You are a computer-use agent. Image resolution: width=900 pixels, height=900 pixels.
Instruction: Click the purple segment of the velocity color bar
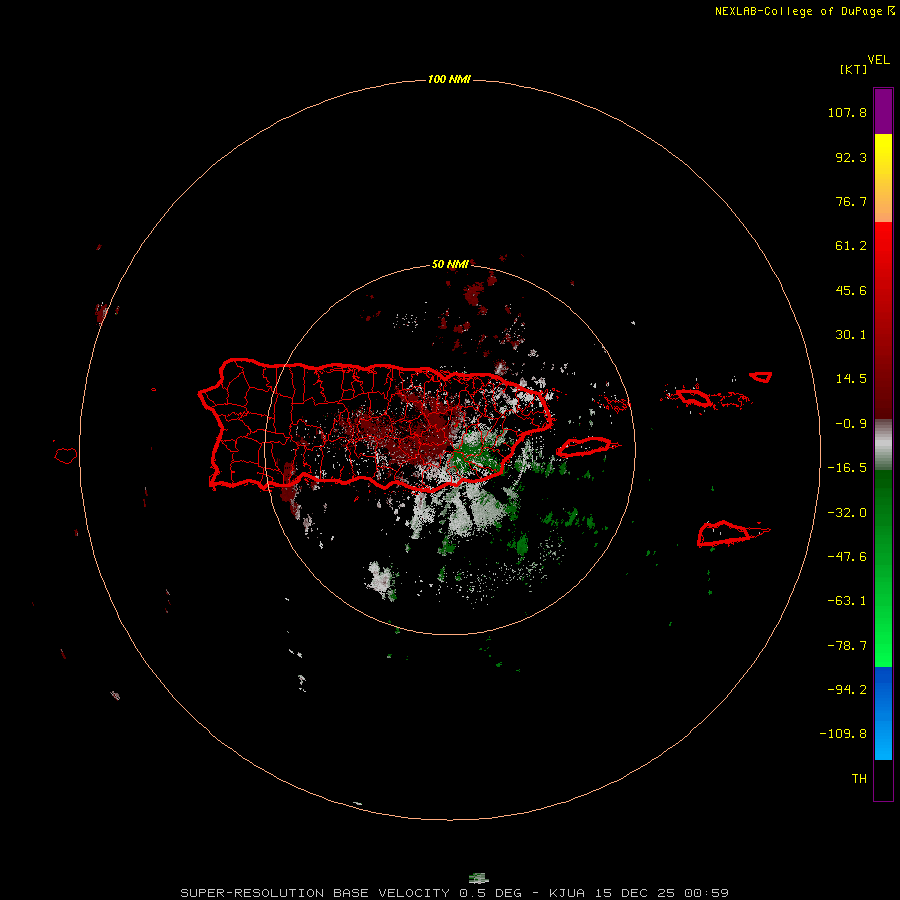[x=883, y=112]
